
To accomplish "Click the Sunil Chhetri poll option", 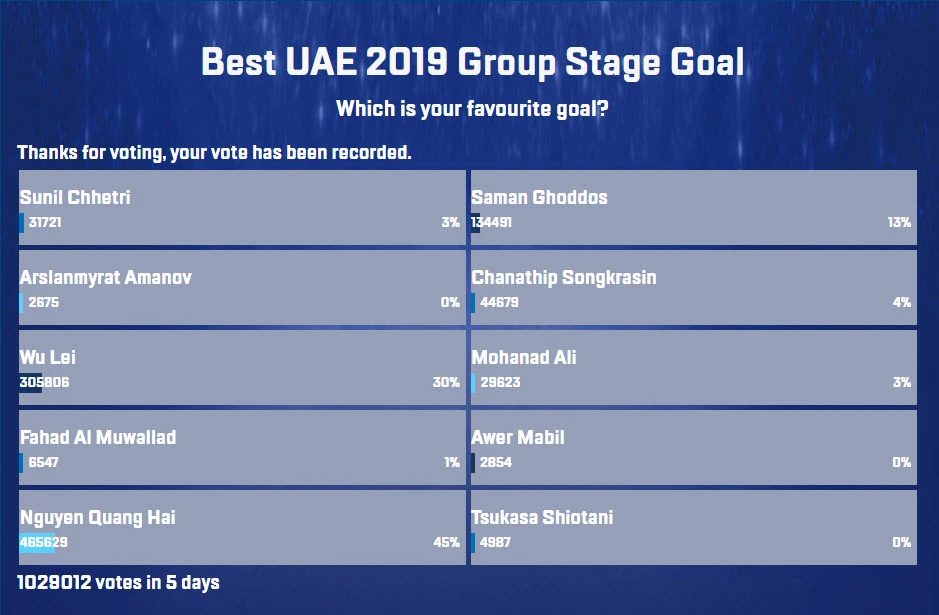I will click(x=242, y=208).
